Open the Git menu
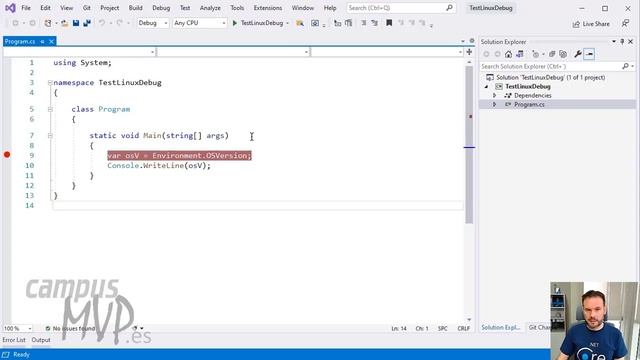The image size is (640, 360). 87,8
